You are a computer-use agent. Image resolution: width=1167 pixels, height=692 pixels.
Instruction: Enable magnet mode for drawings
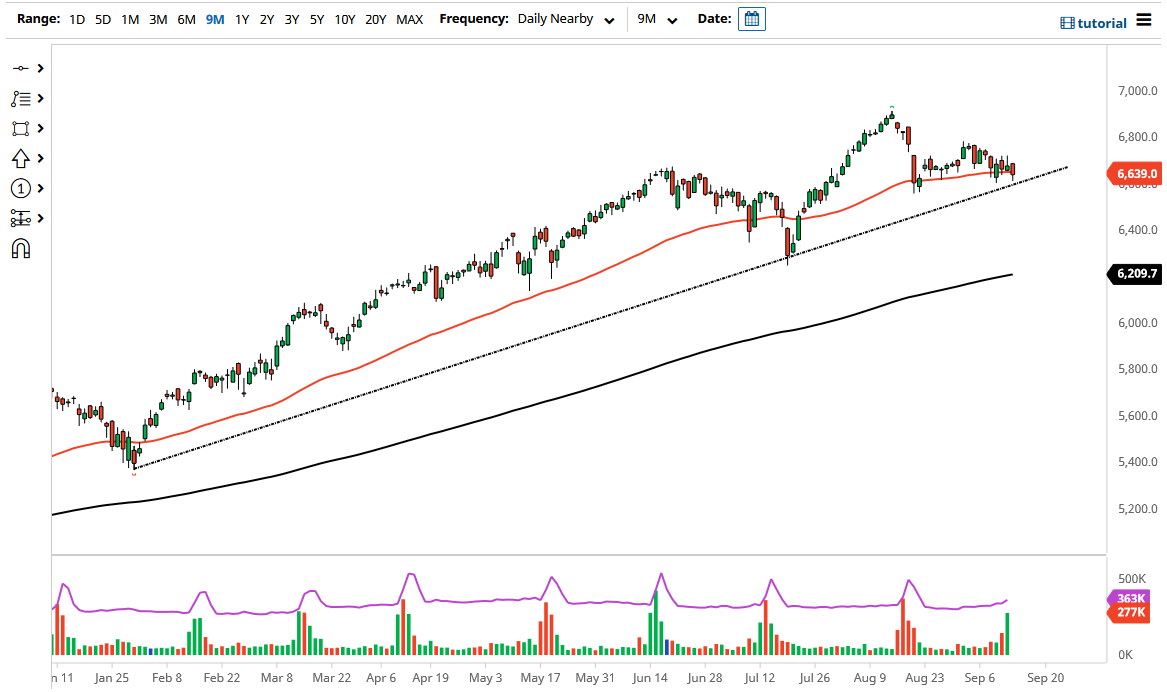click(22, 248)
